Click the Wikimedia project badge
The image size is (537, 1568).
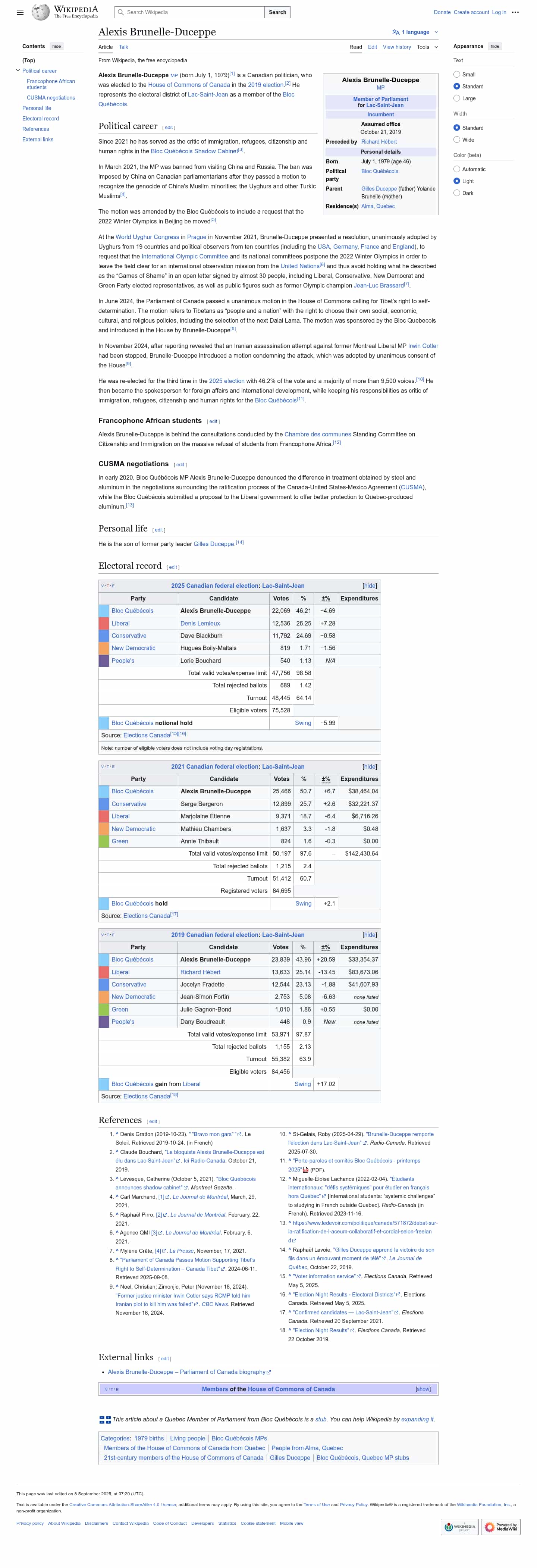point(460,1527)
